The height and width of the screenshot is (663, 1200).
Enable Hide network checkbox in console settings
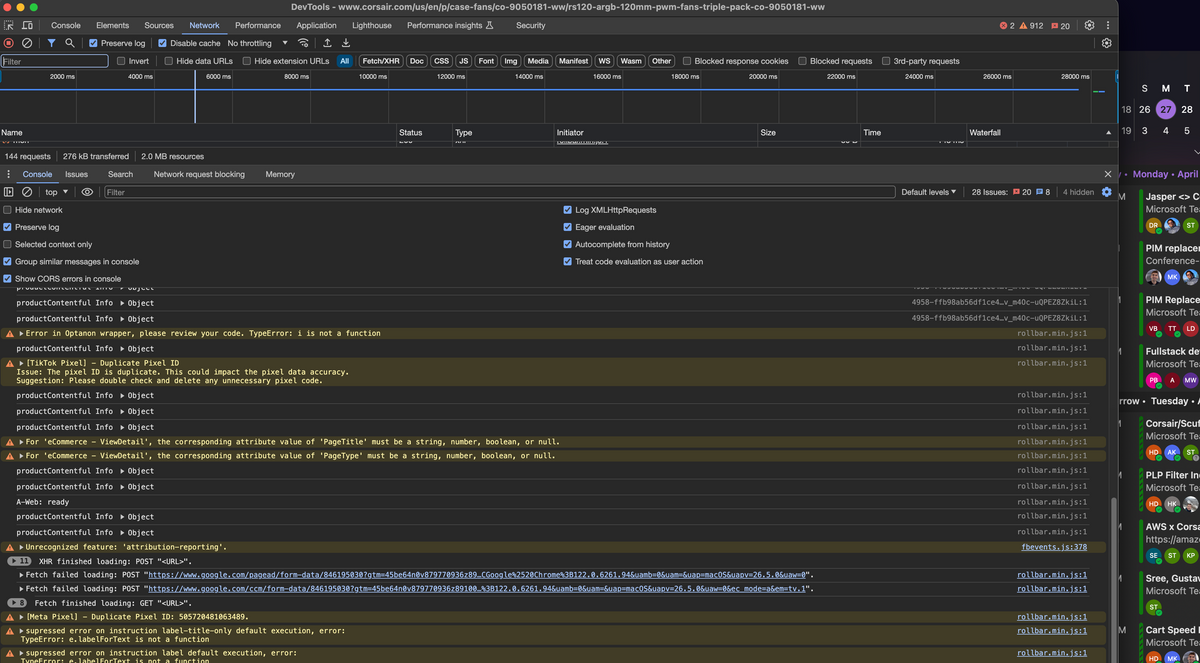pyautogui.click(x=8, y=210)
